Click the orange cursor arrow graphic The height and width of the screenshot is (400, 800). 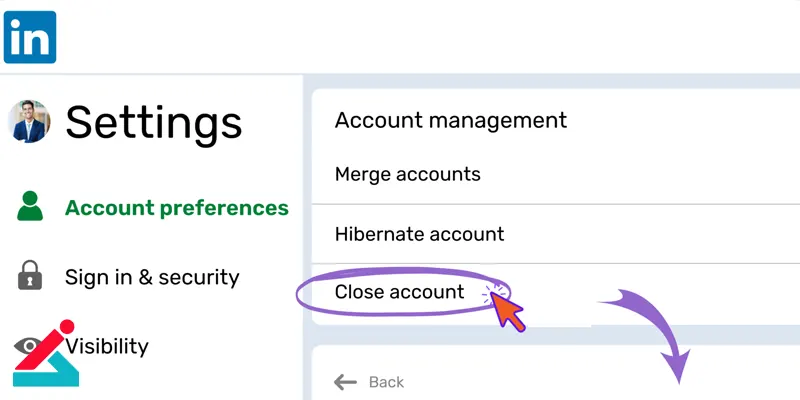508,313
